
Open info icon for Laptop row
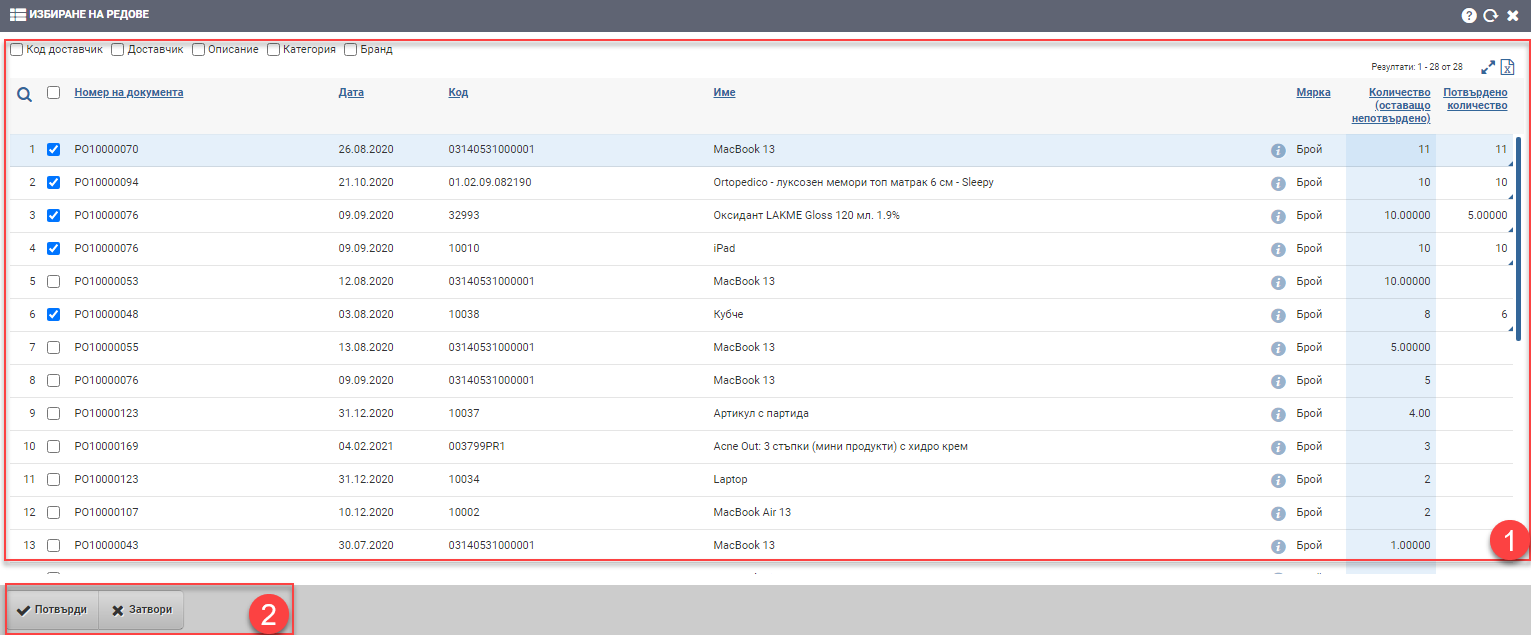point(1278,480)
